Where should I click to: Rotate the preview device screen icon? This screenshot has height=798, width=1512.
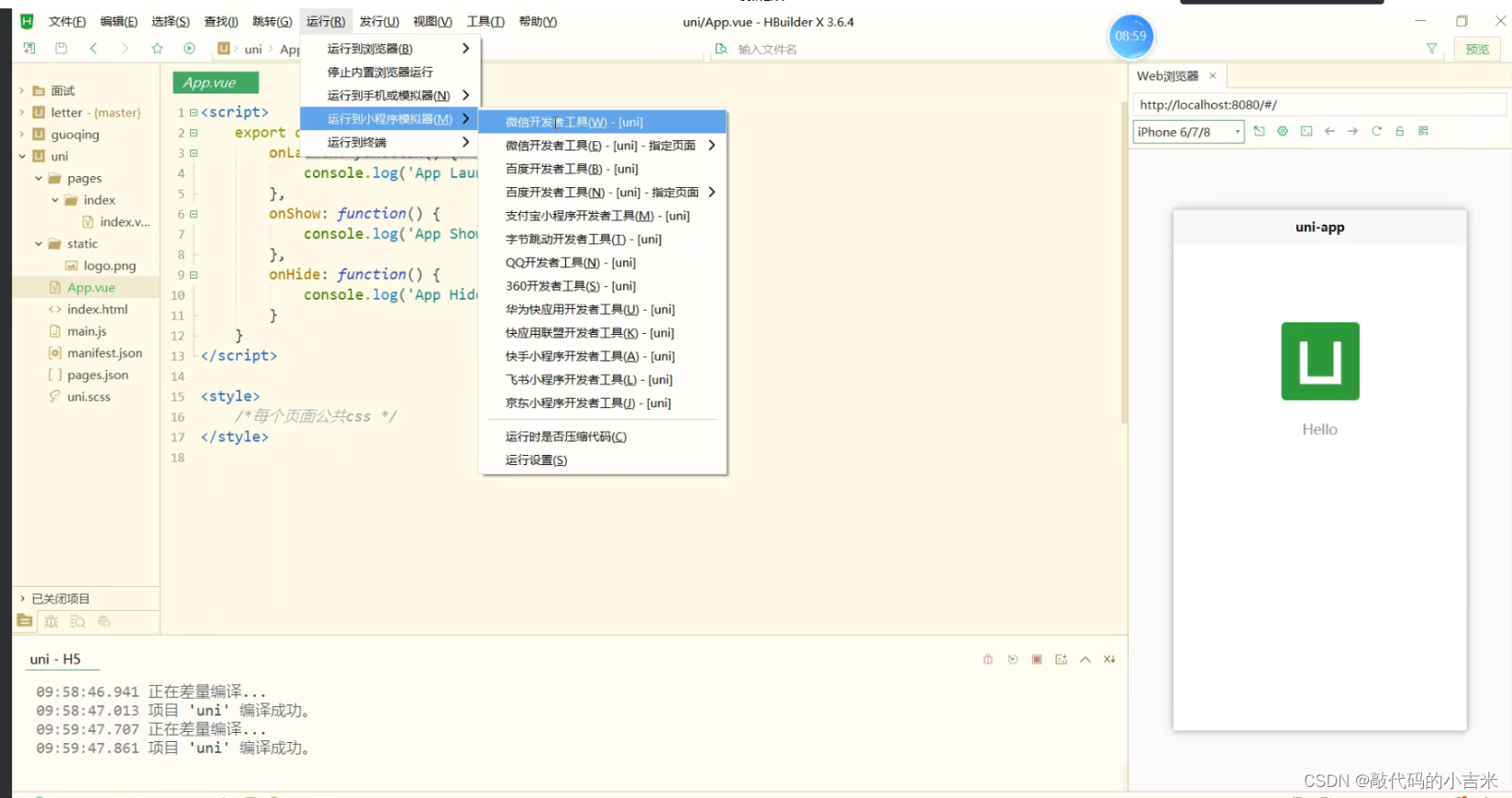tap(1259, 131)
